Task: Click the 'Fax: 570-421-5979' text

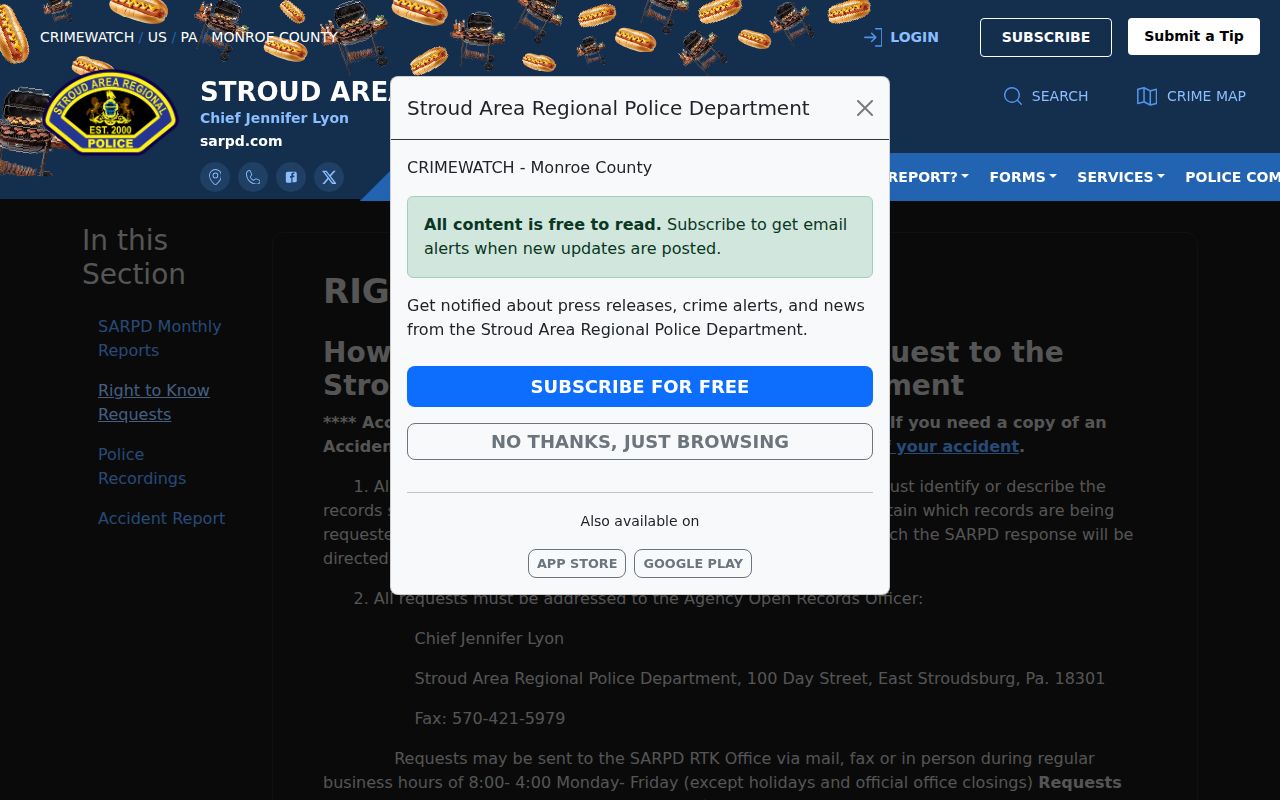Action: (490, 718)
